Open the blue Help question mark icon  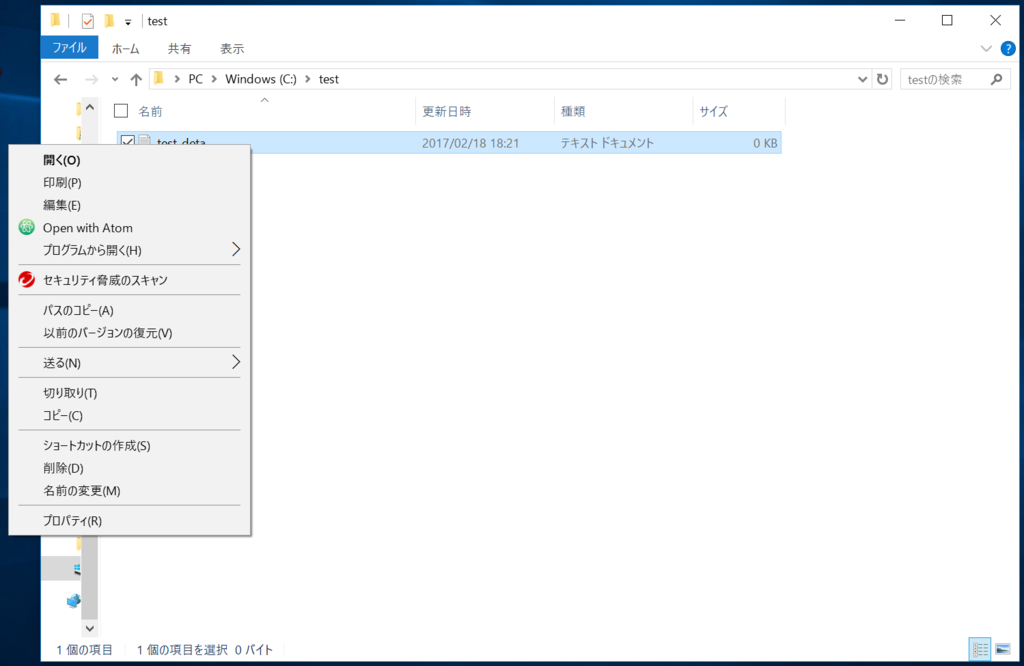(1008, 48)
